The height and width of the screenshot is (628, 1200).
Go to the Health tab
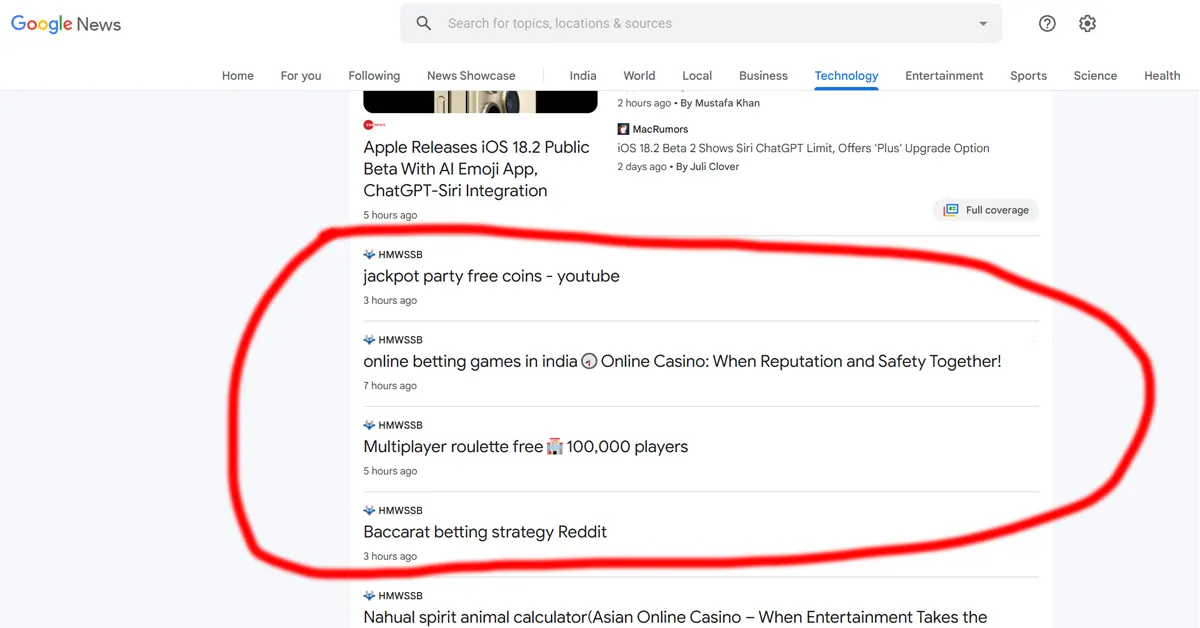[x=1162, y=76]
